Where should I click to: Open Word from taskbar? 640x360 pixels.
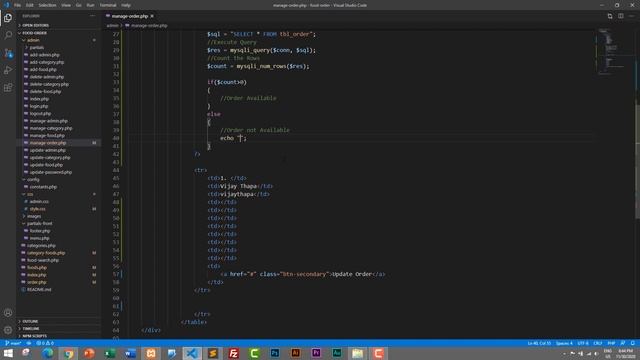point(130,353)
